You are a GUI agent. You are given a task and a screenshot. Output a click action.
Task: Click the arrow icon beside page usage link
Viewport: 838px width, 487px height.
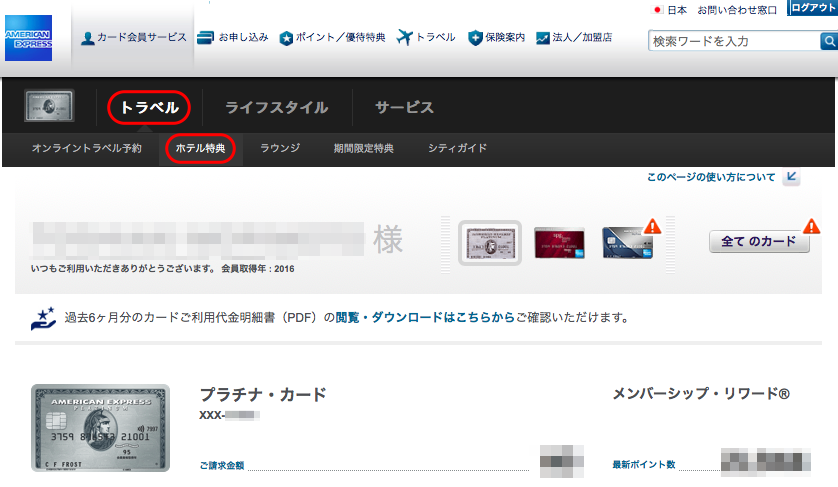tap(791, 177)
